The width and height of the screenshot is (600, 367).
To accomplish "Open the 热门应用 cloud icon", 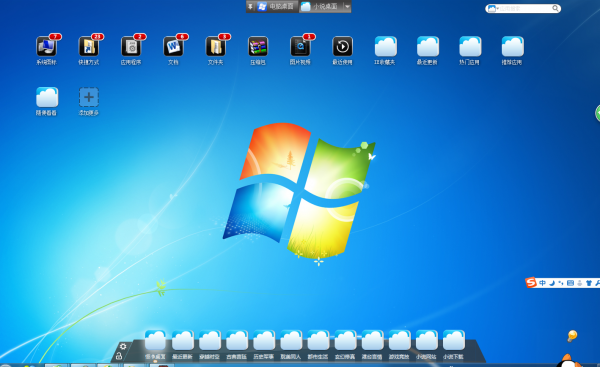I will [470, 47].
